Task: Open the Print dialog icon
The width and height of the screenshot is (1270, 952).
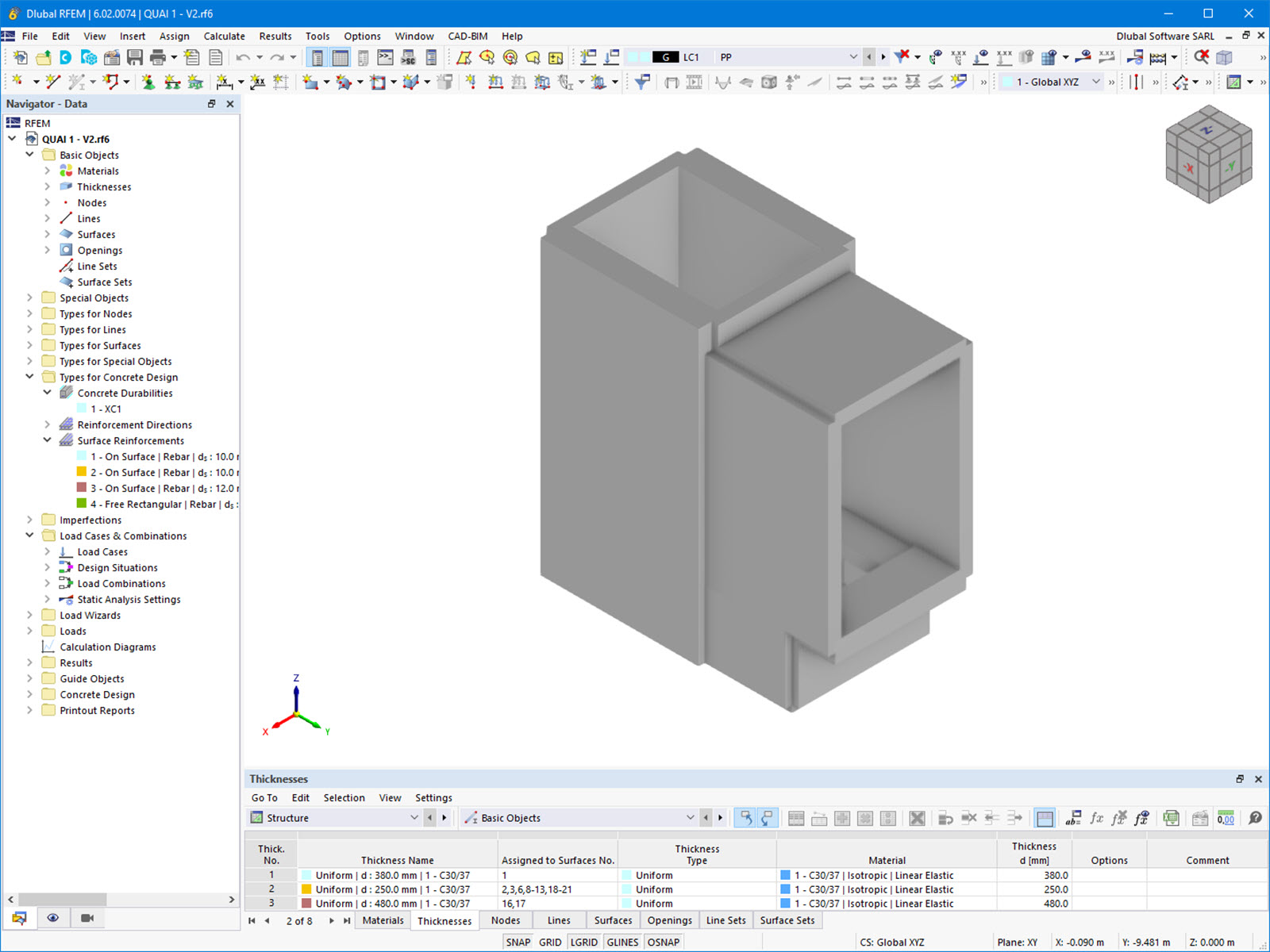Action: click(x=159, y=56)
